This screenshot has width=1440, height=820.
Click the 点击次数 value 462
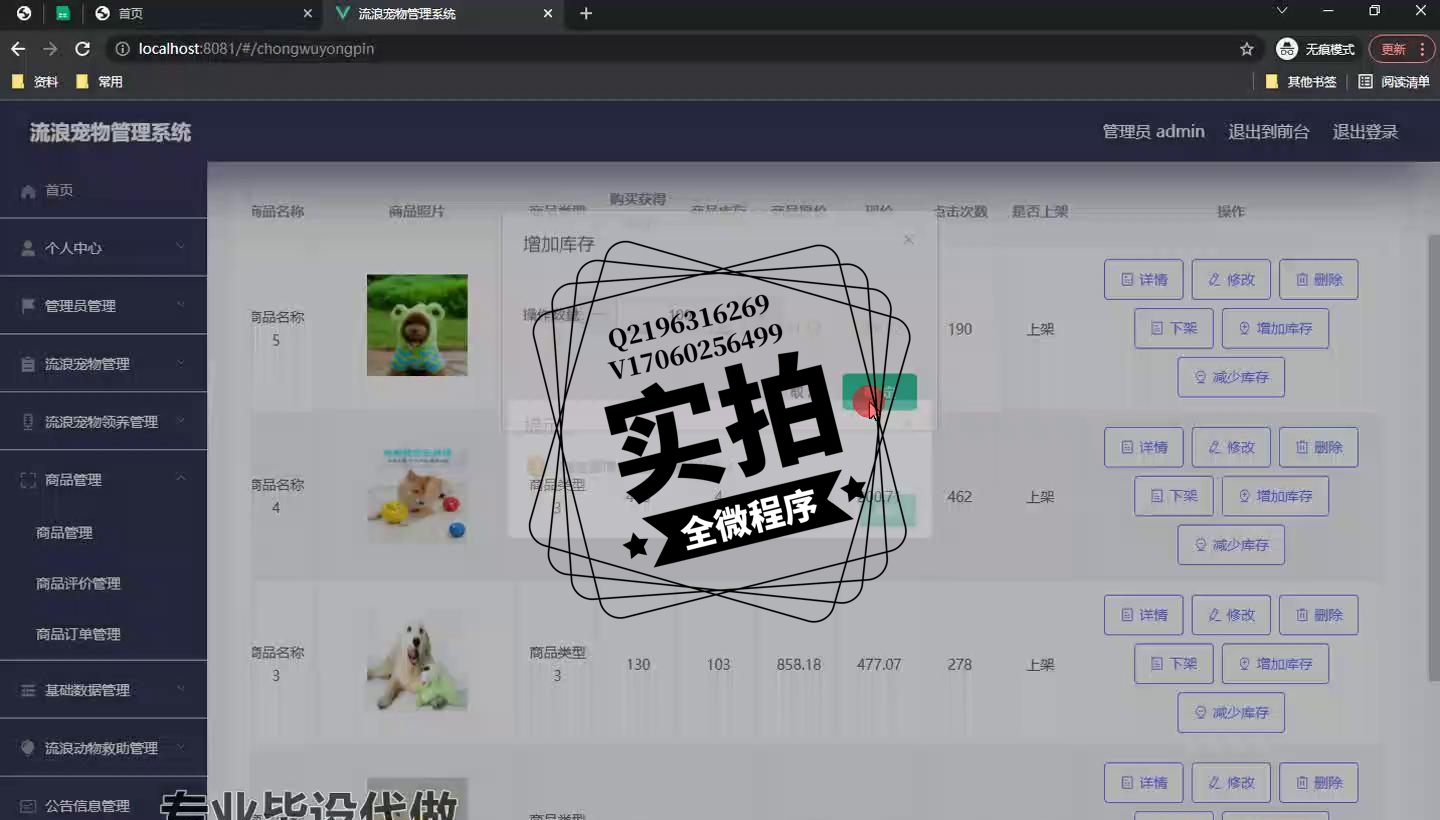(959, 496)
